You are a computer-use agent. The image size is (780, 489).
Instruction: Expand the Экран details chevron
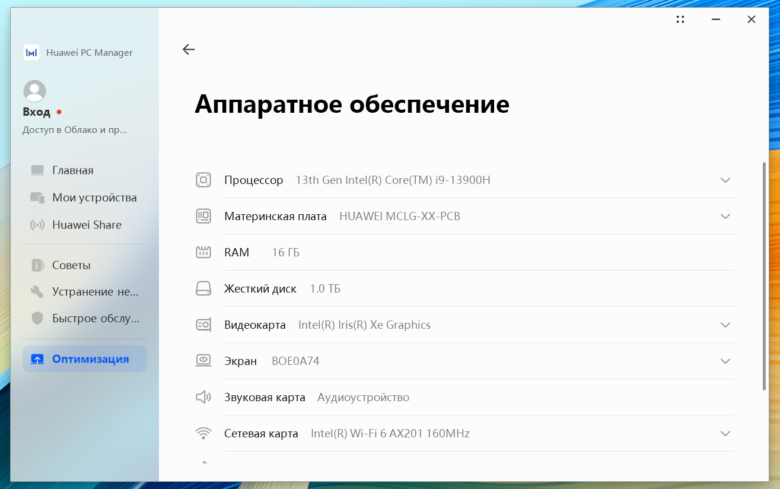pos(725,361)
